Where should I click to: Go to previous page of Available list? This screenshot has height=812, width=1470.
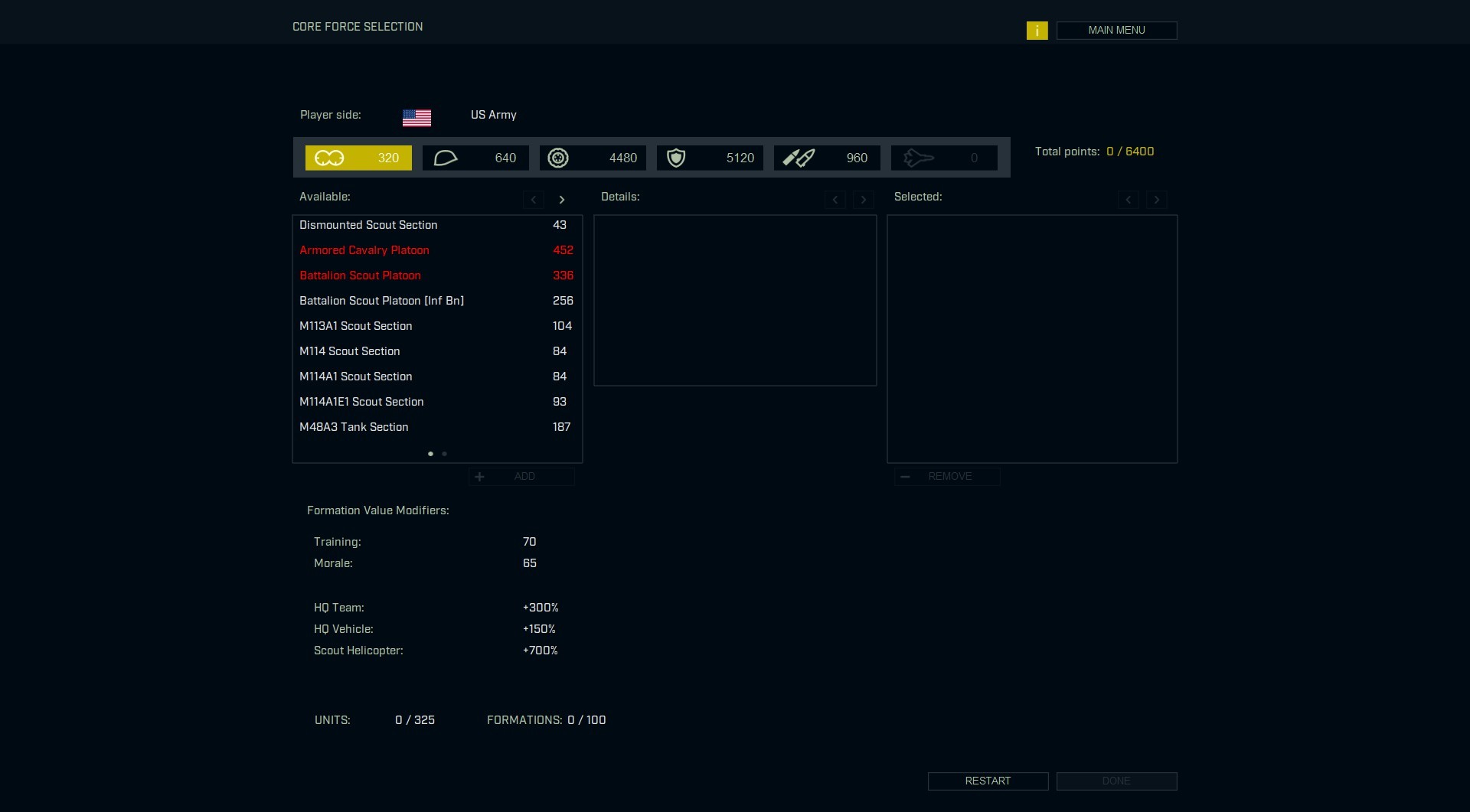(x=534, y=200)
